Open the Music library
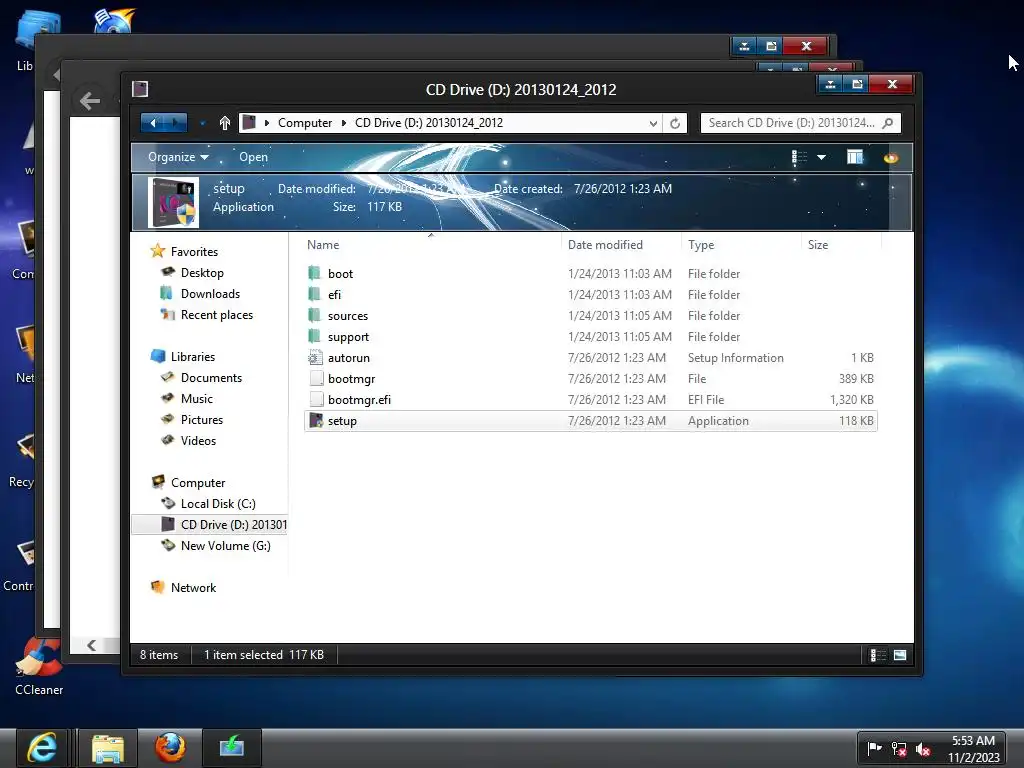 tap(197, 398)
